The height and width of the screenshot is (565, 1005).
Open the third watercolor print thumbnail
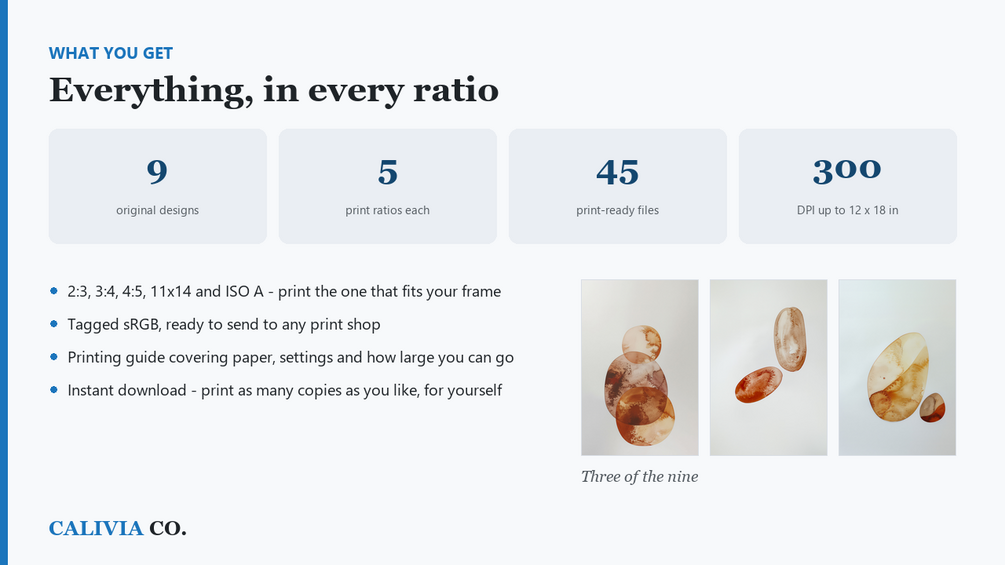tap(897, 367)
